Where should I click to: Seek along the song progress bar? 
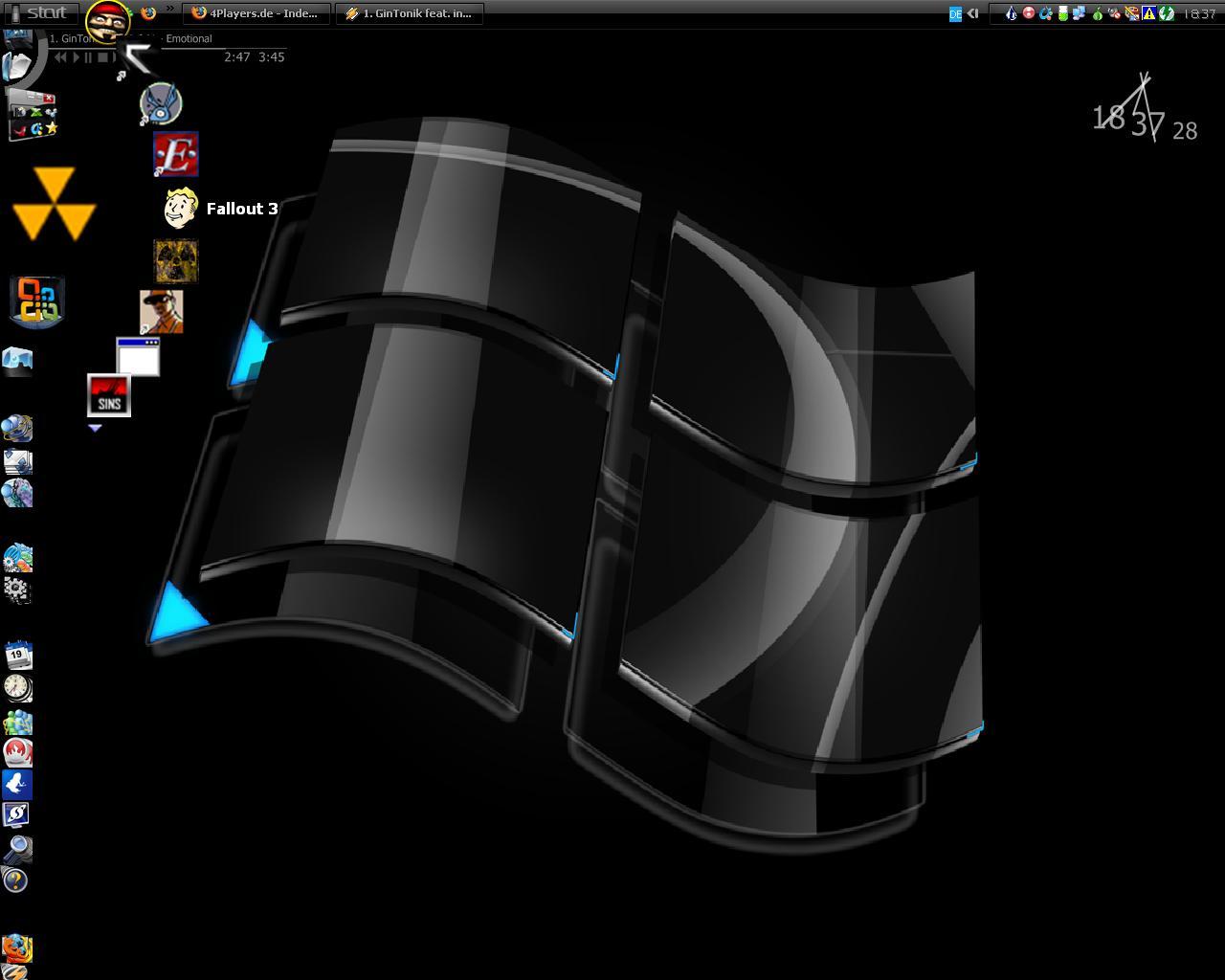[167, 48]
